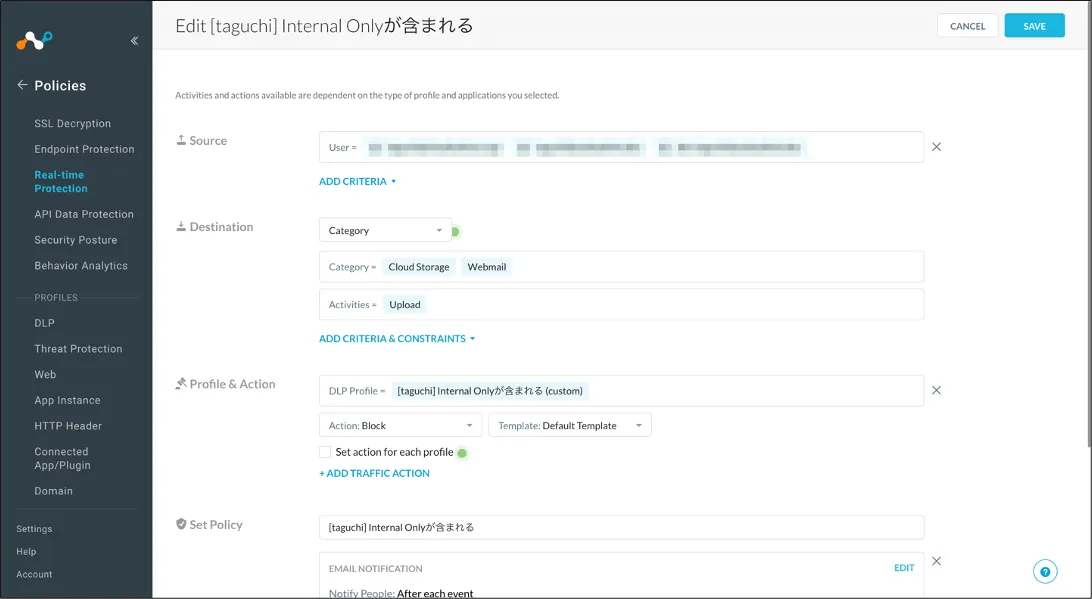The width and height of the screenshot is (1092, 599).
Task: Click the policy name input field
Action: [x=621, y=527]
